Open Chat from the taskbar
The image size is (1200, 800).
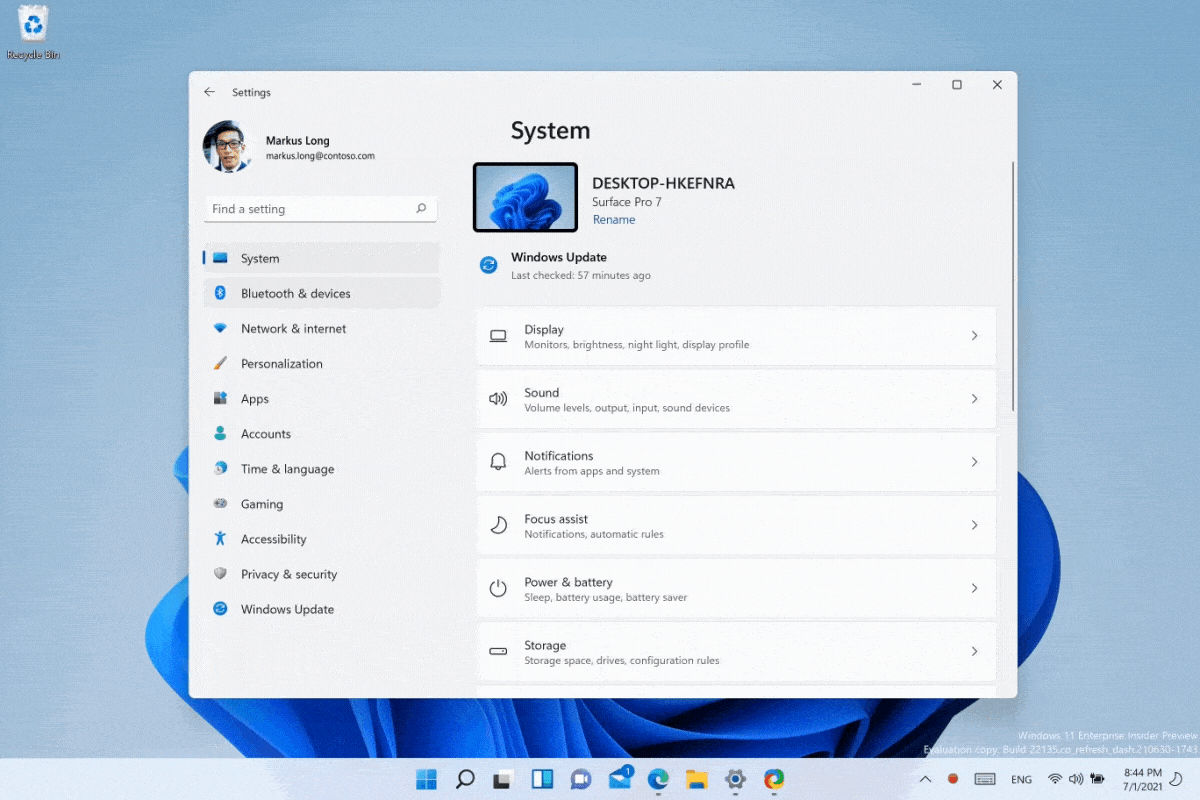(x=580, y=779)
